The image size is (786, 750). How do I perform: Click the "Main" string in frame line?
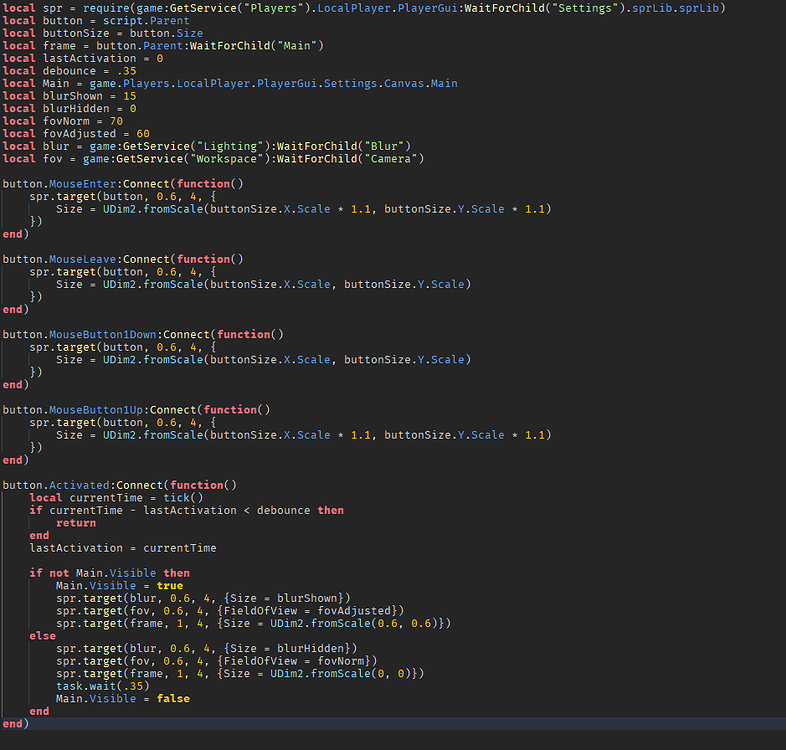pos(297,46)
